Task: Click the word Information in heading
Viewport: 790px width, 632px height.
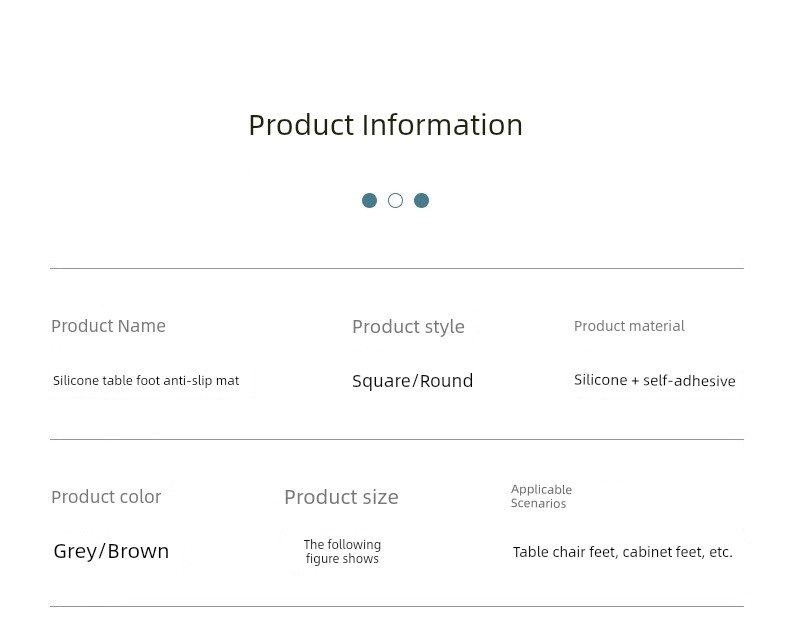Action: [x=442, y=125]
